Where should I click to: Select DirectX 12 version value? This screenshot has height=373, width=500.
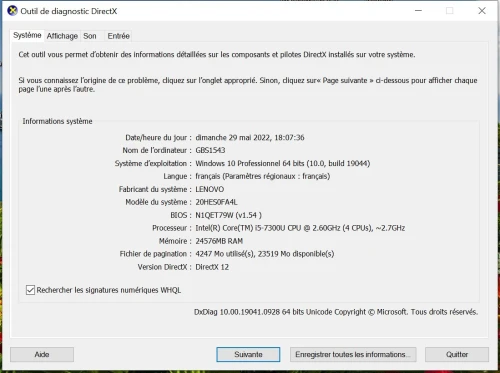(x=212, y=267)
